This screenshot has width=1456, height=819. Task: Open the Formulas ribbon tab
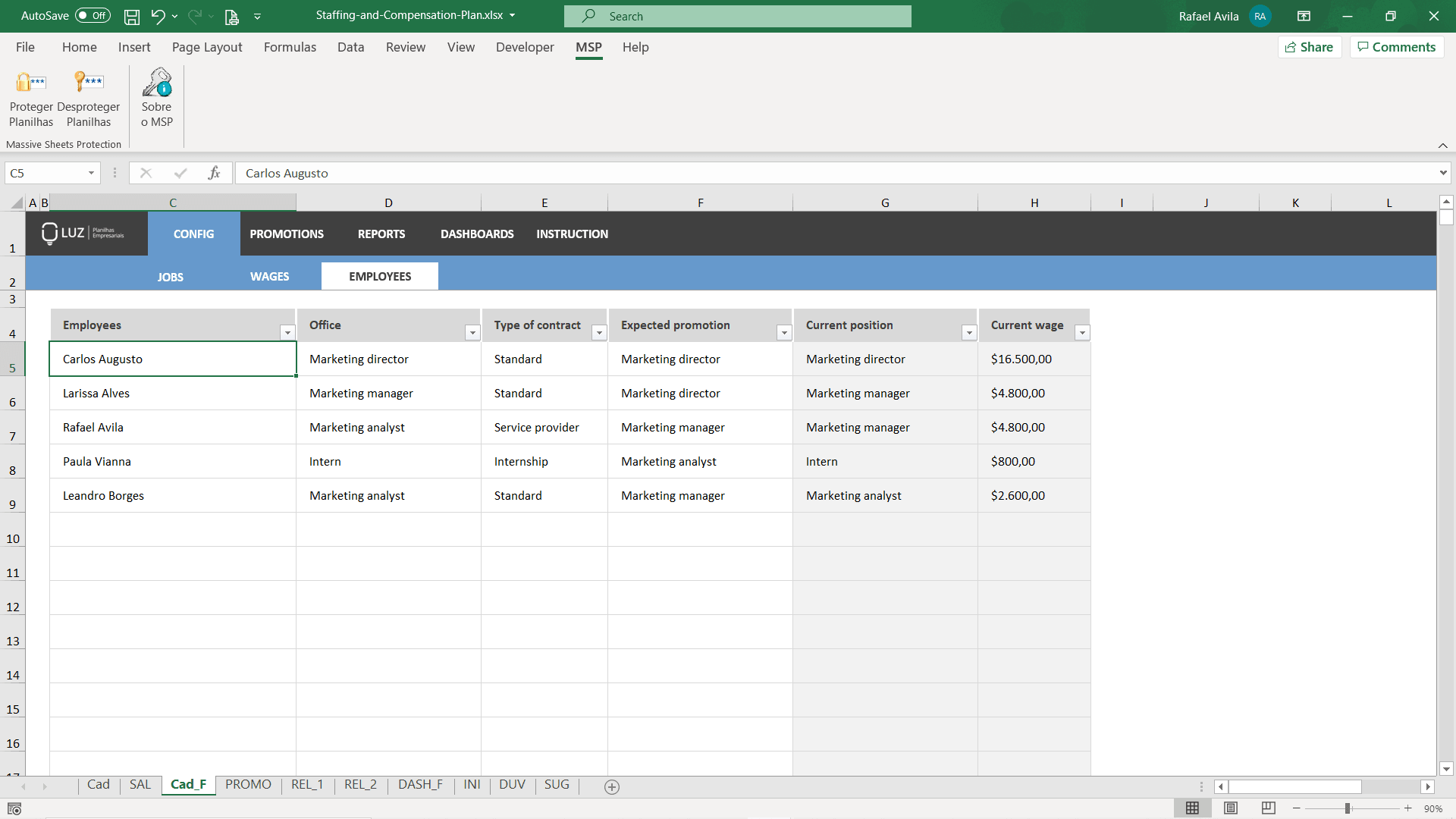[290, 47]
